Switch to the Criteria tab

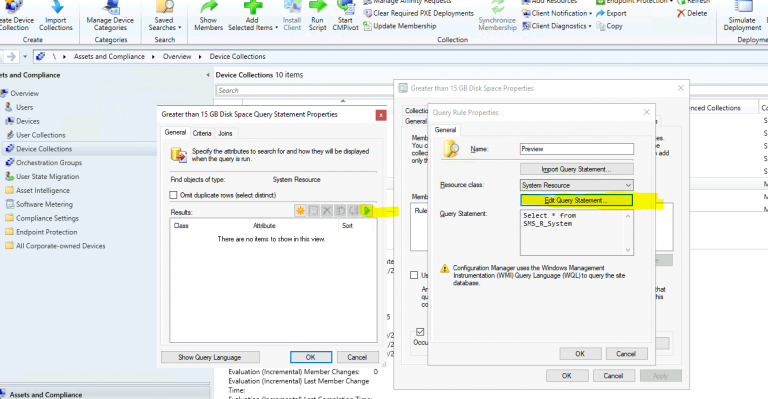(x=202, y=133)
